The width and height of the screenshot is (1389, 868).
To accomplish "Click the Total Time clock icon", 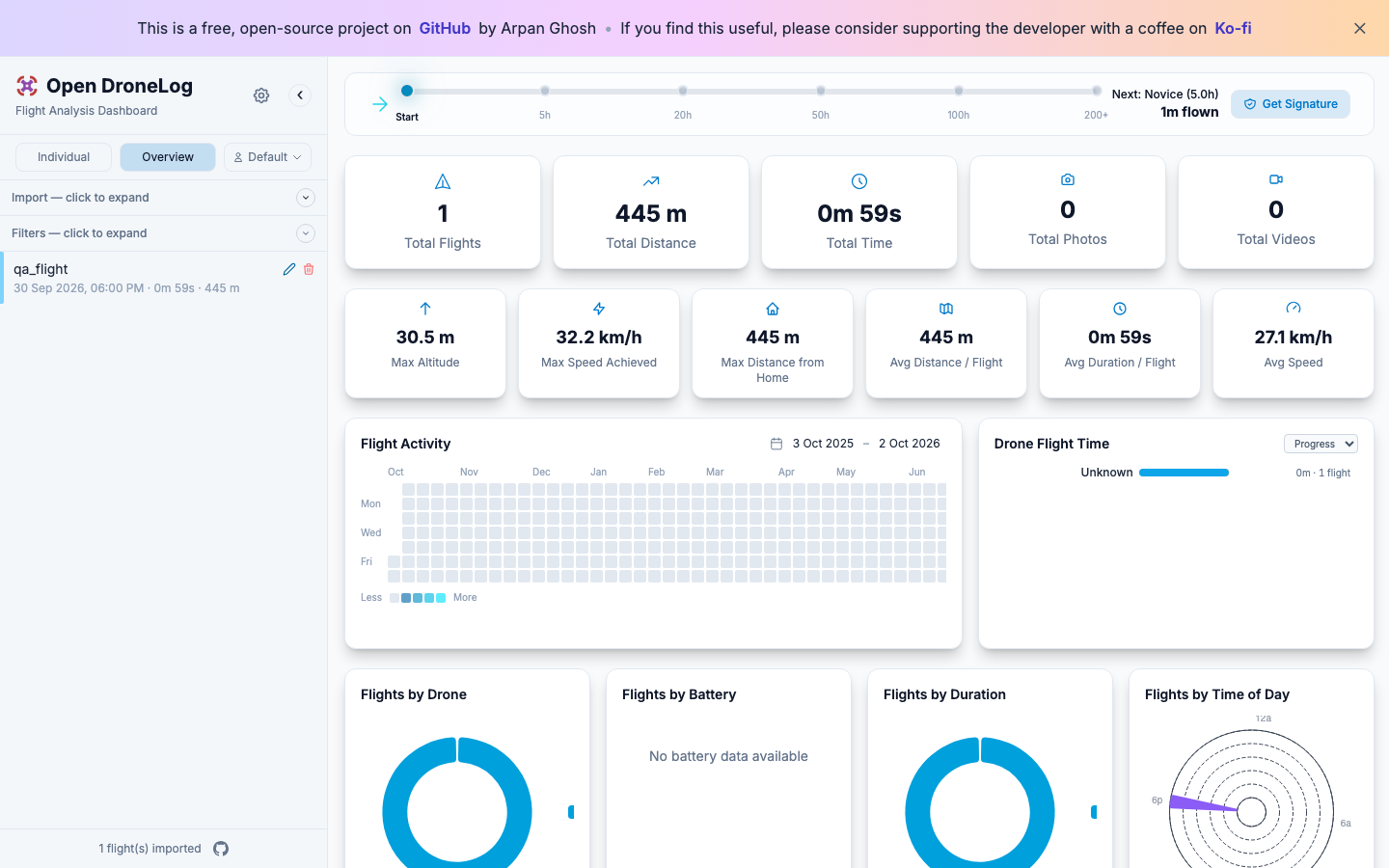I will (x=859, y=181).
